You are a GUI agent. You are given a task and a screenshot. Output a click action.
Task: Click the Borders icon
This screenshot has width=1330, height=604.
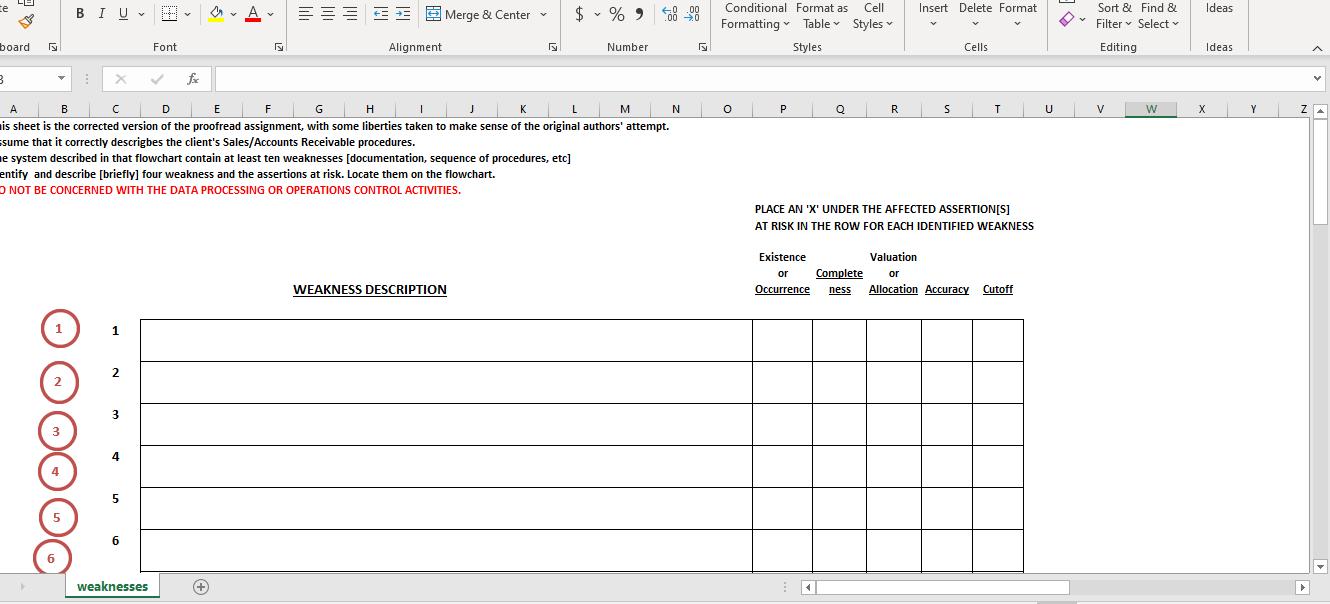169,14
